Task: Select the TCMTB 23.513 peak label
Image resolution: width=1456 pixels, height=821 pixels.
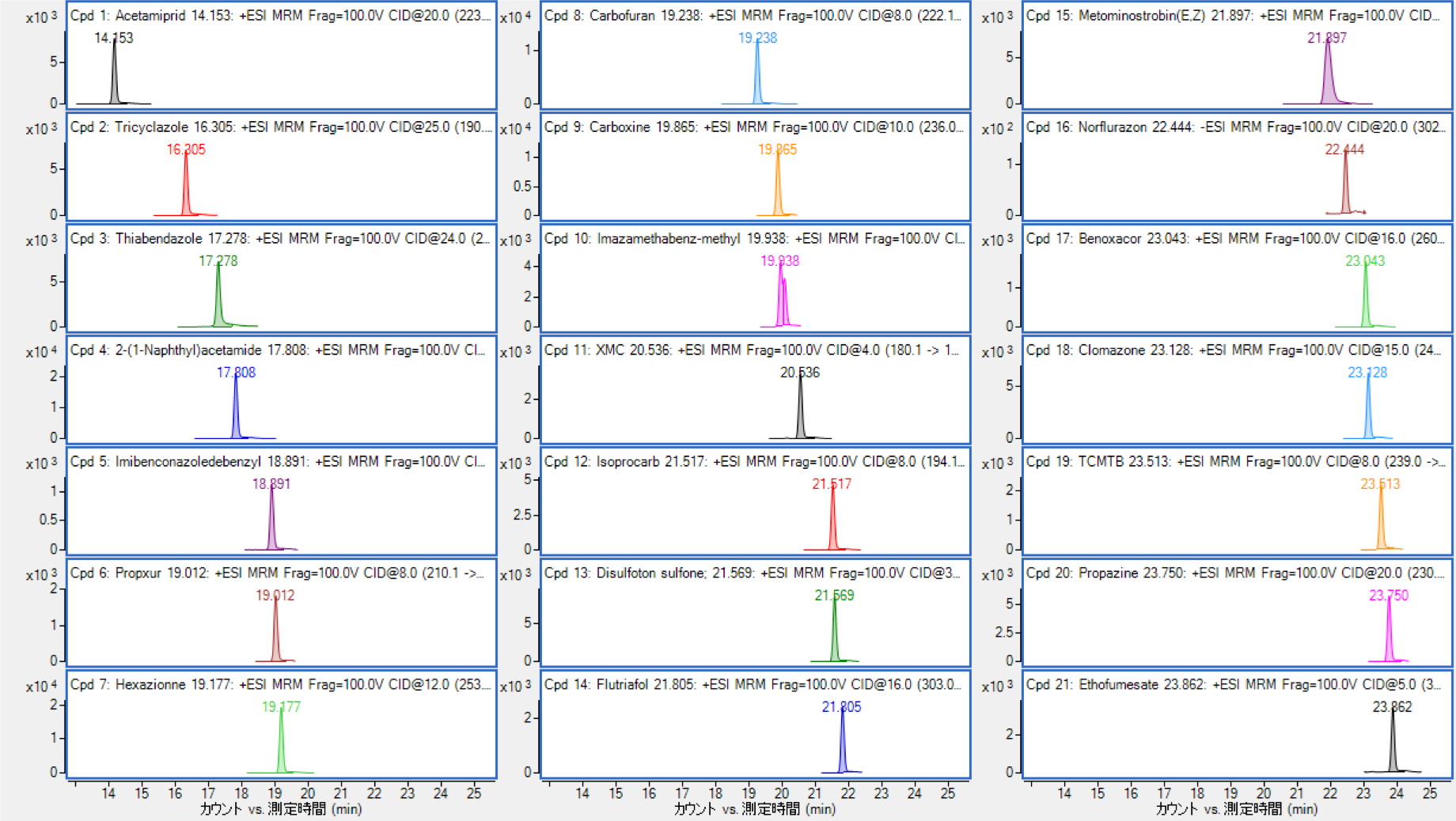Action: coord(1380,484)
